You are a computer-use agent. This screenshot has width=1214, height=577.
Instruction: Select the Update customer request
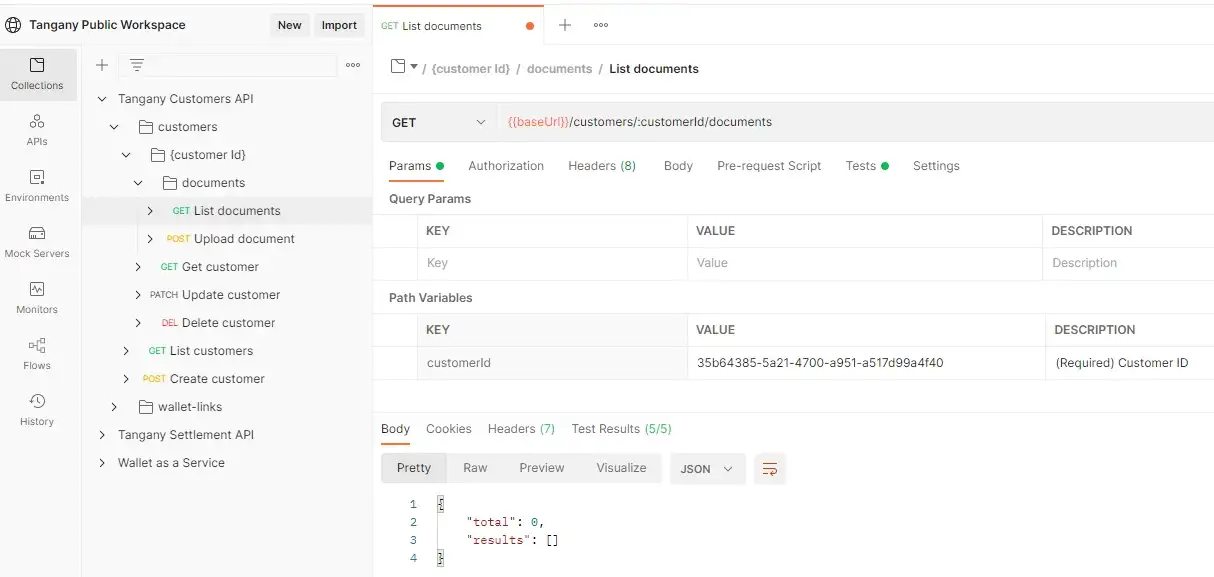tap(231, 295)
